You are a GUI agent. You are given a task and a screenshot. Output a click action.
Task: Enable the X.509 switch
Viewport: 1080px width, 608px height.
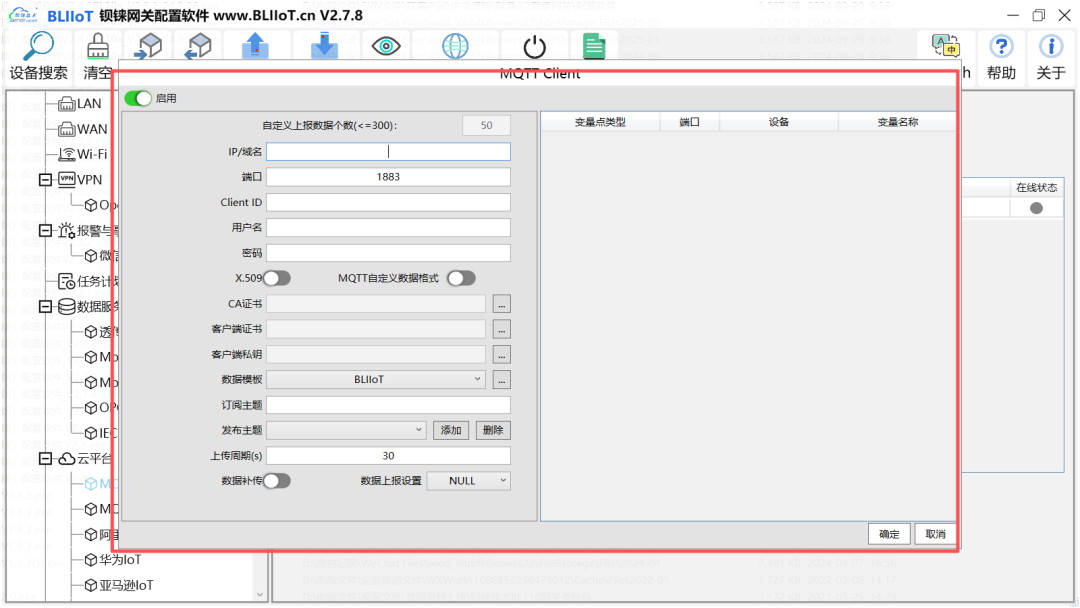(x=277, y=278)
